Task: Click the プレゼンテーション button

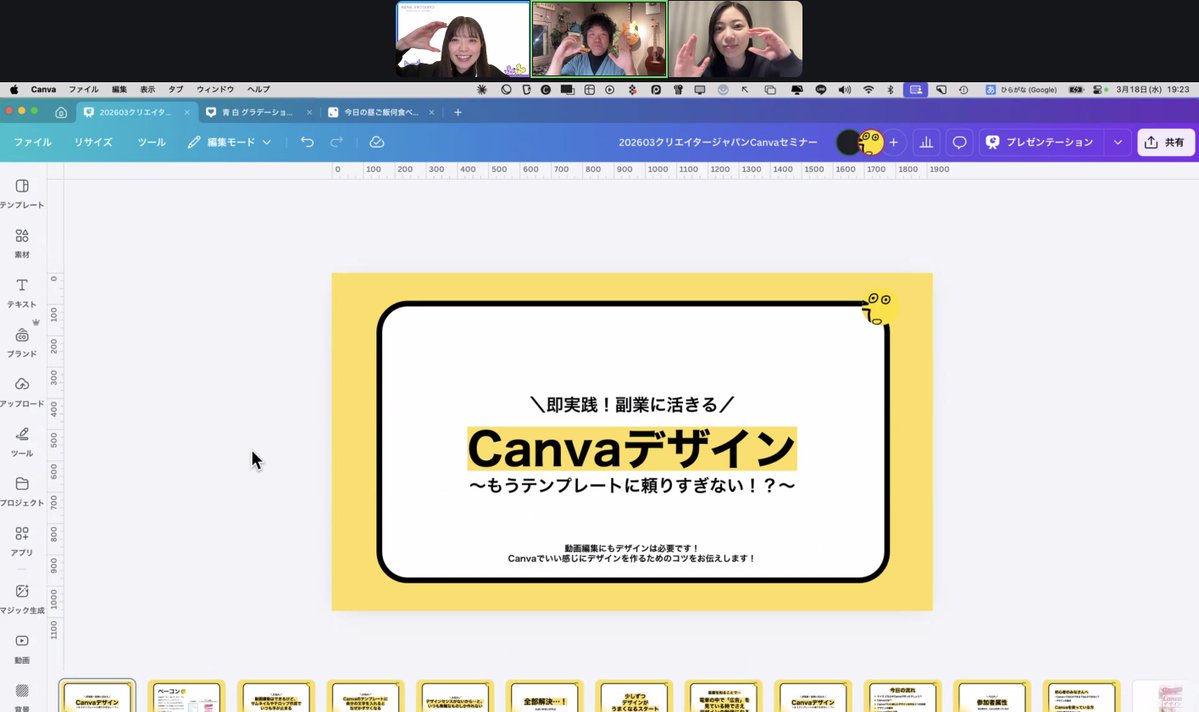Action: click(x=1040, y=142)
